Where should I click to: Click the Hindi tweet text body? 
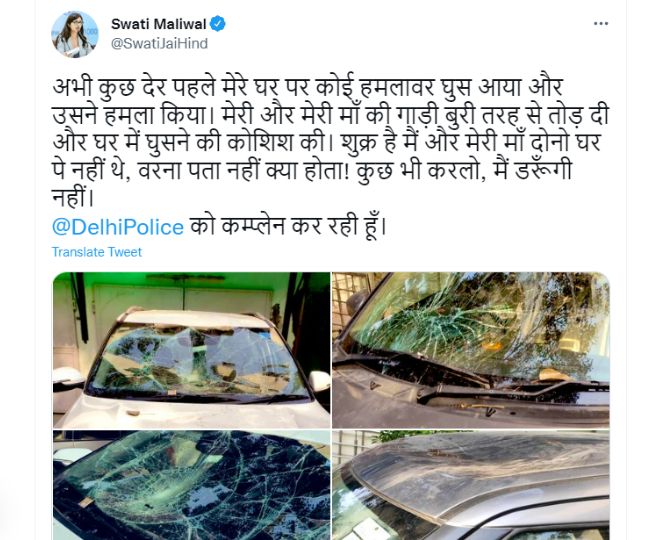(x=330, y=142)
